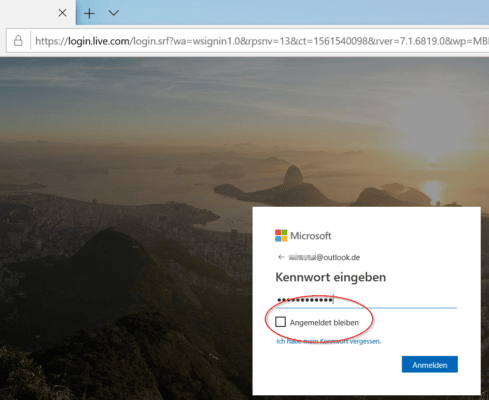Focus the password input field
The height and width of the screenshot is (400, 489).
(x=366, y=300)
